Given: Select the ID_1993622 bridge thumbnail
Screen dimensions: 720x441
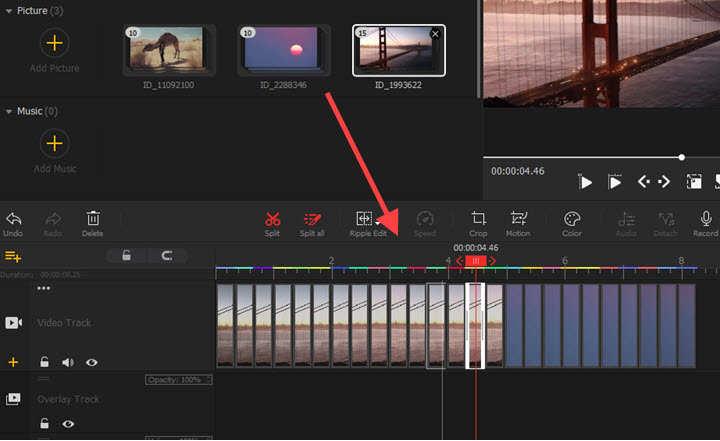Looking at the screenshot, I should click(398, 50).
